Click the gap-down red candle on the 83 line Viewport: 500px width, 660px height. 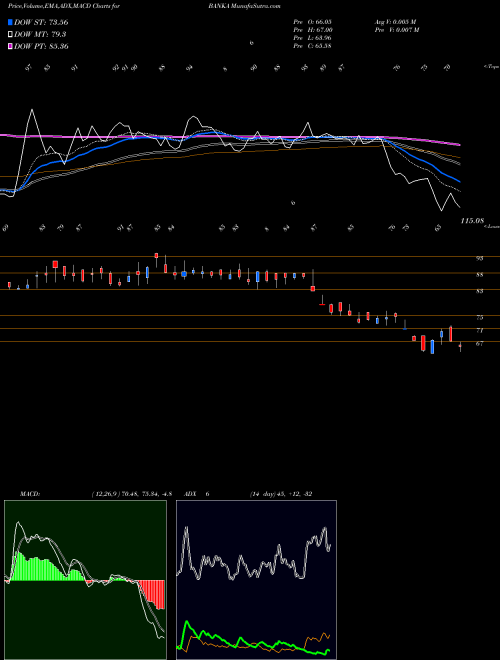(x=313, y=288)
